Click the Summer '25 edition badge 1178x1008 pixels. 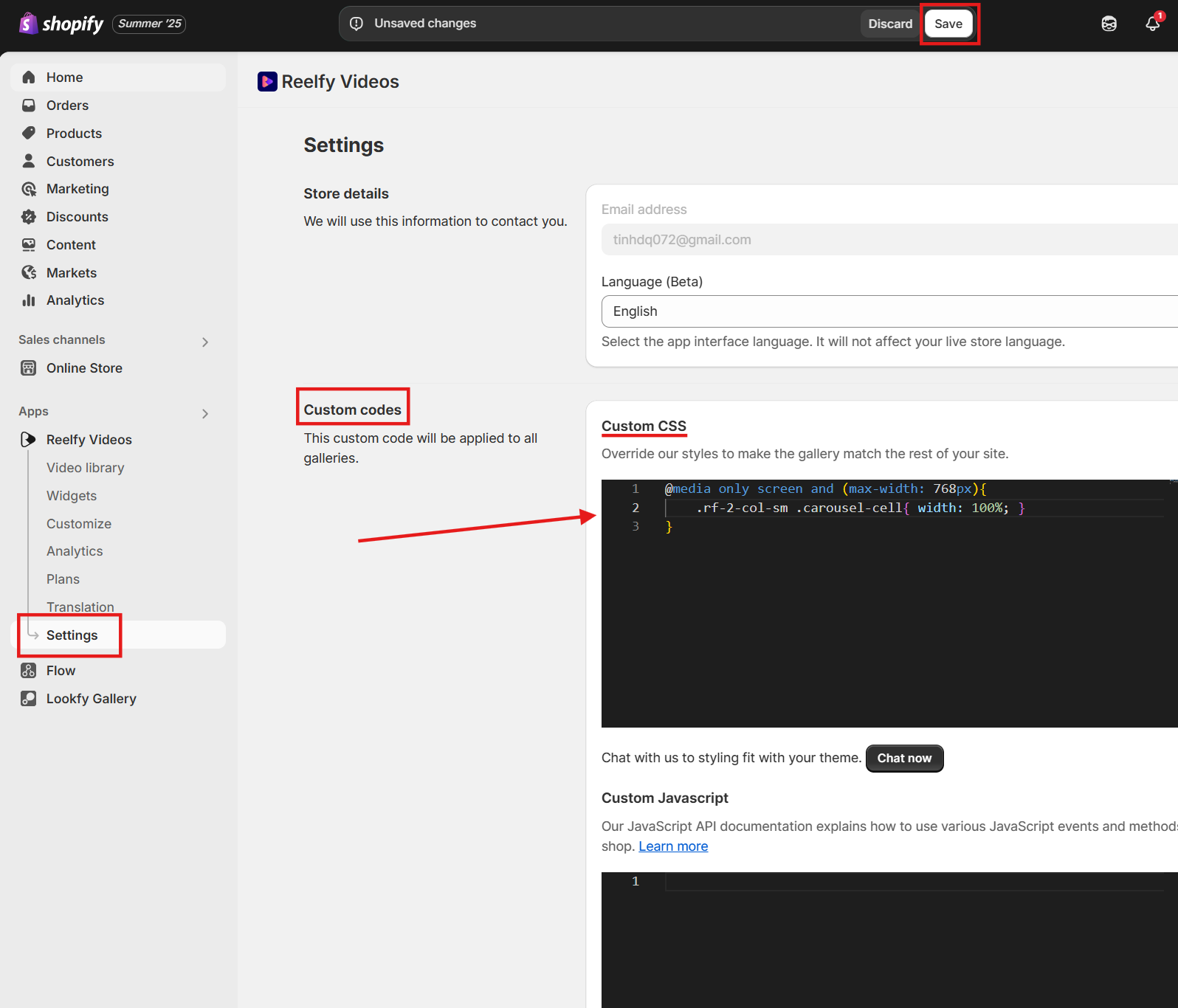(x=149, y=24)
